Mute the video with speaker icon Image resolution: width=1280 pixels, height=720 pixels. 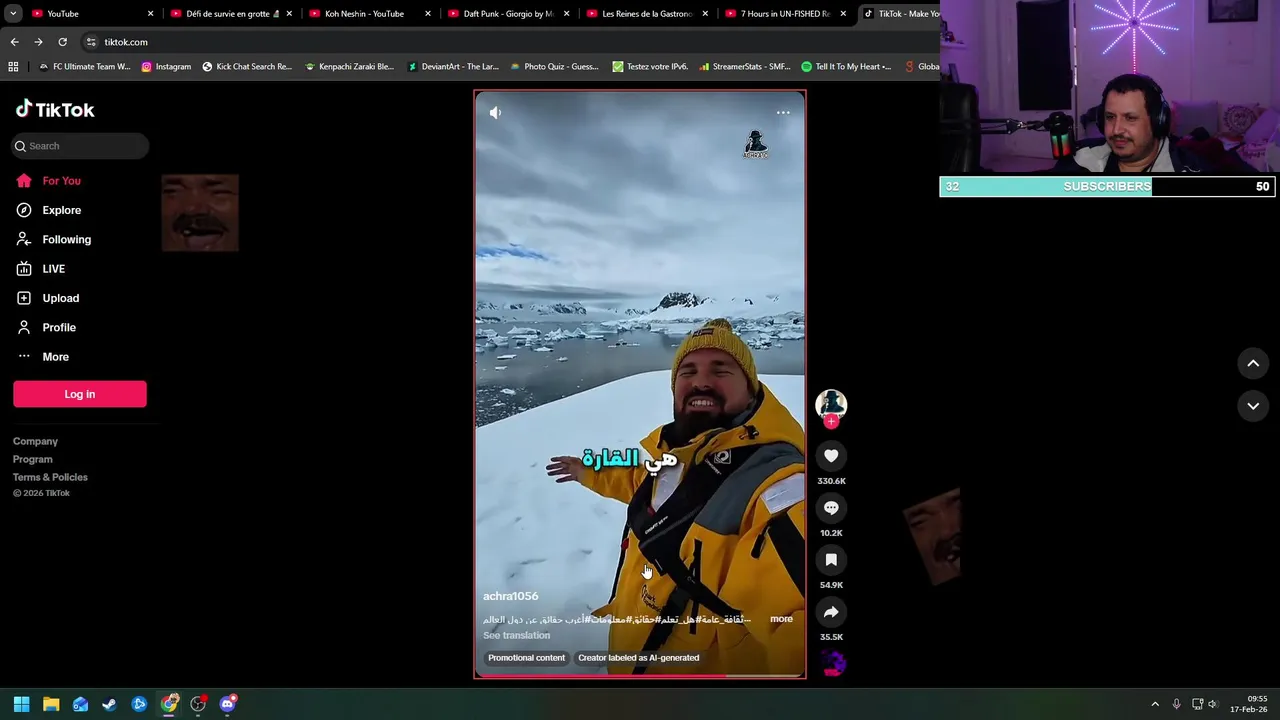tap(495, 113)
